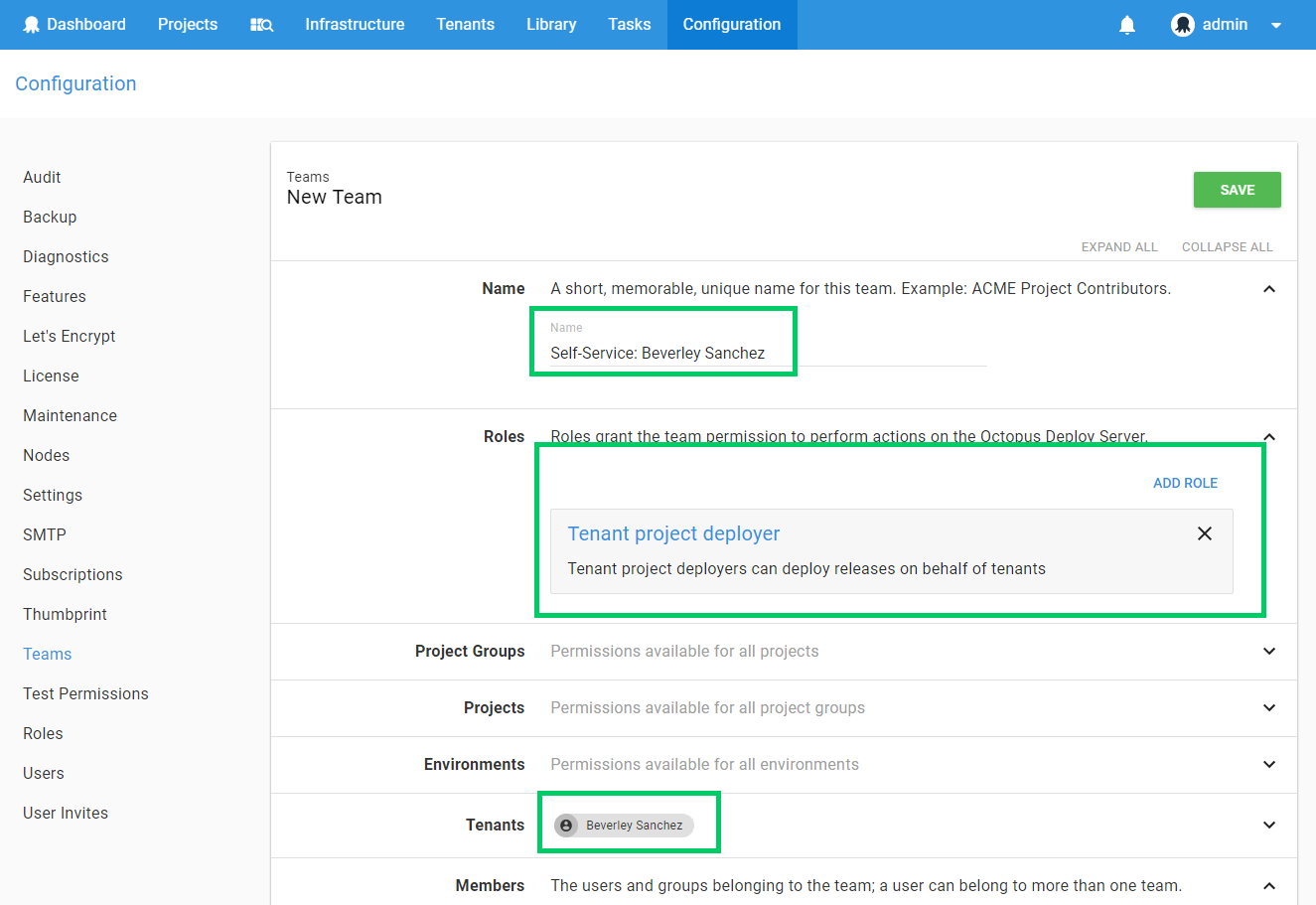Open Roles in the sidebar
Viewport: 1316px width, 905px height.
coord(43,734)
